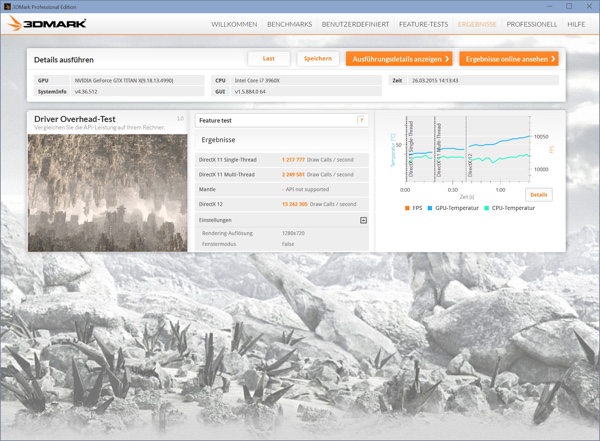Image resolution: width=600 pixels, height=441 pixels.
Task: Open the WILLKOMMEN tab
Action: tap(234, 24)
